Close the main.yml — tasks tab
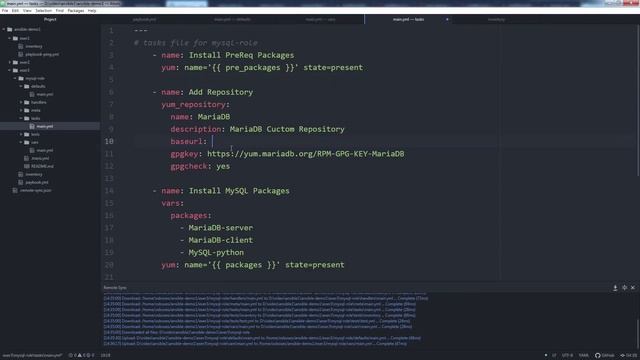The height and width of the screenshot is (360, 640). tap(447, 19)
